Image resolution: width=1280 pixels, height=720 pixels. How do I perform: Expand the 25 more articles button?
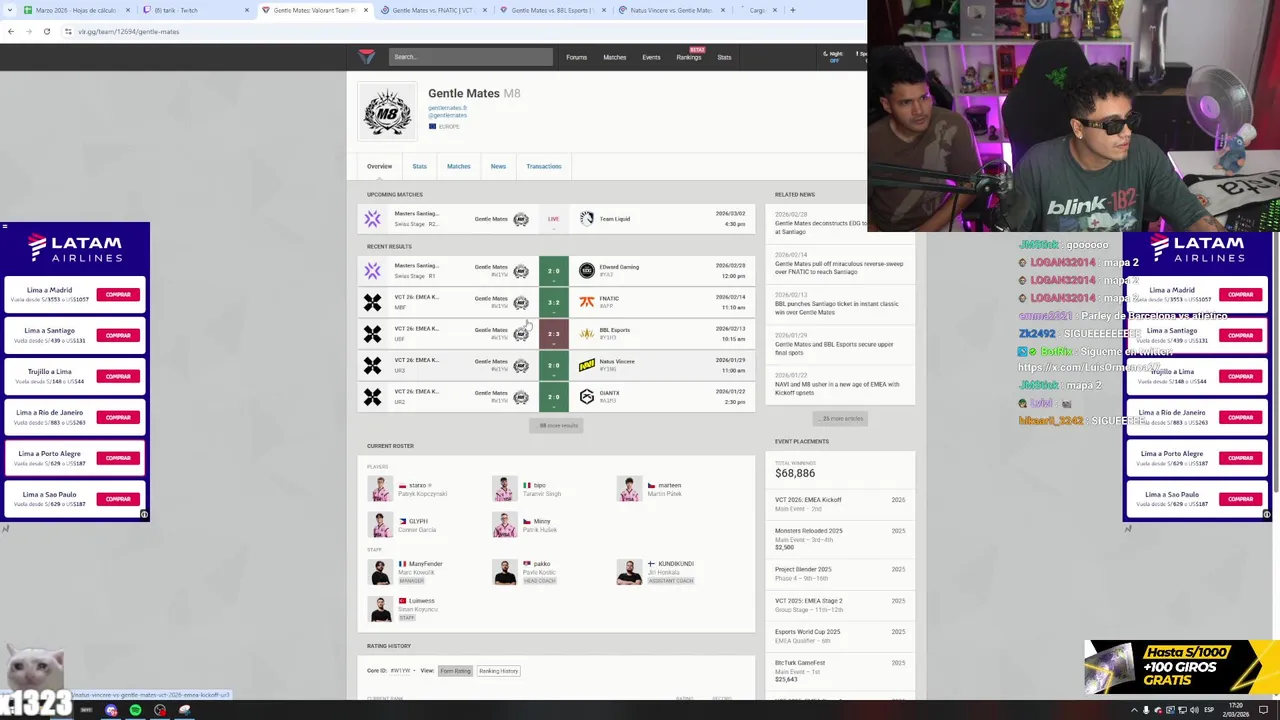840,418
